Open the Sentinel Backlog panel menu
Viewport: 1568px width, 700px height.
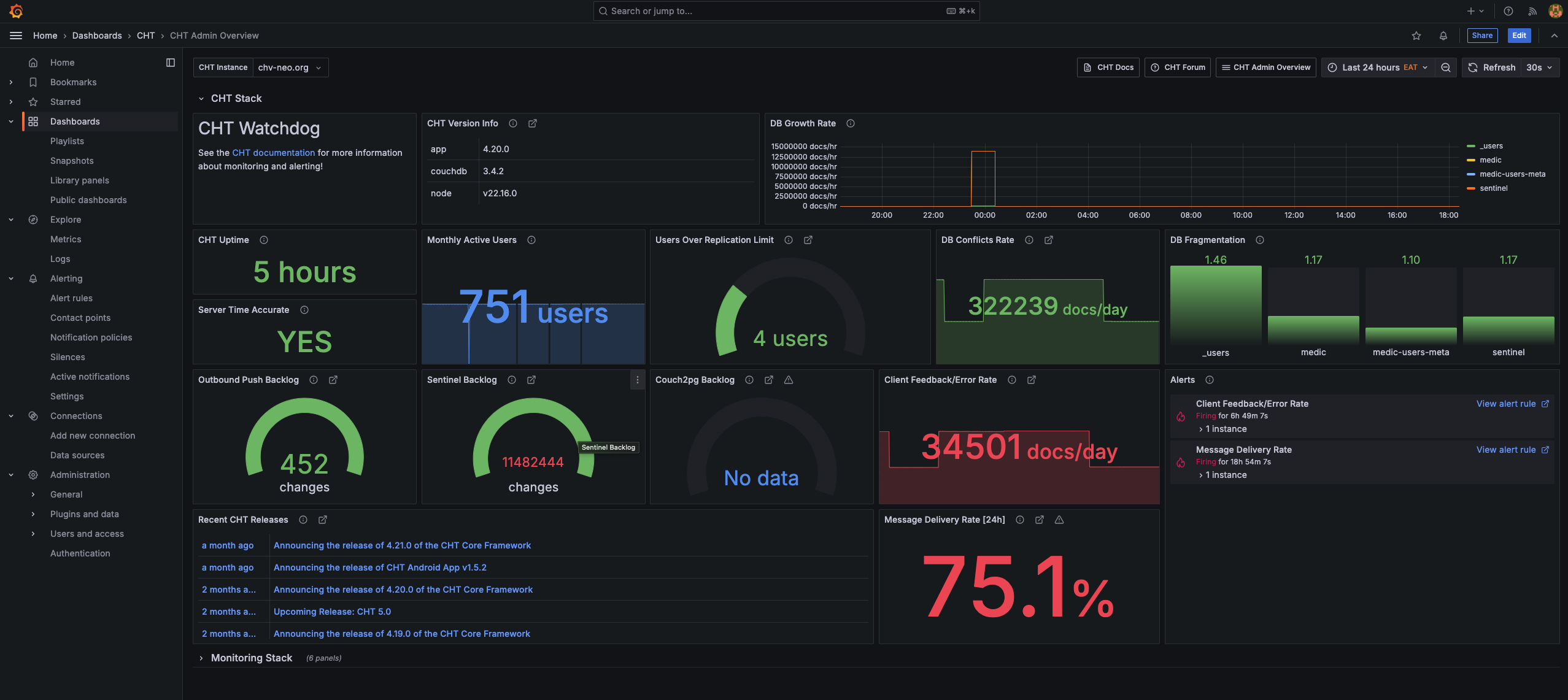tap(638, 380)
